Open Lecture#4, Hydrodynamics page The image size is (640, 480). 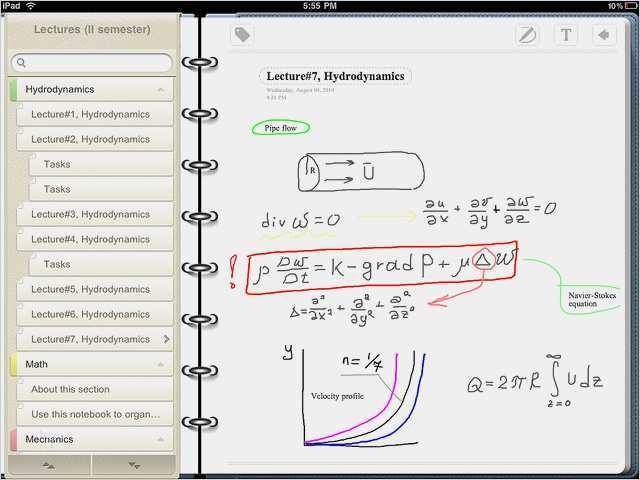pos(95,239)
